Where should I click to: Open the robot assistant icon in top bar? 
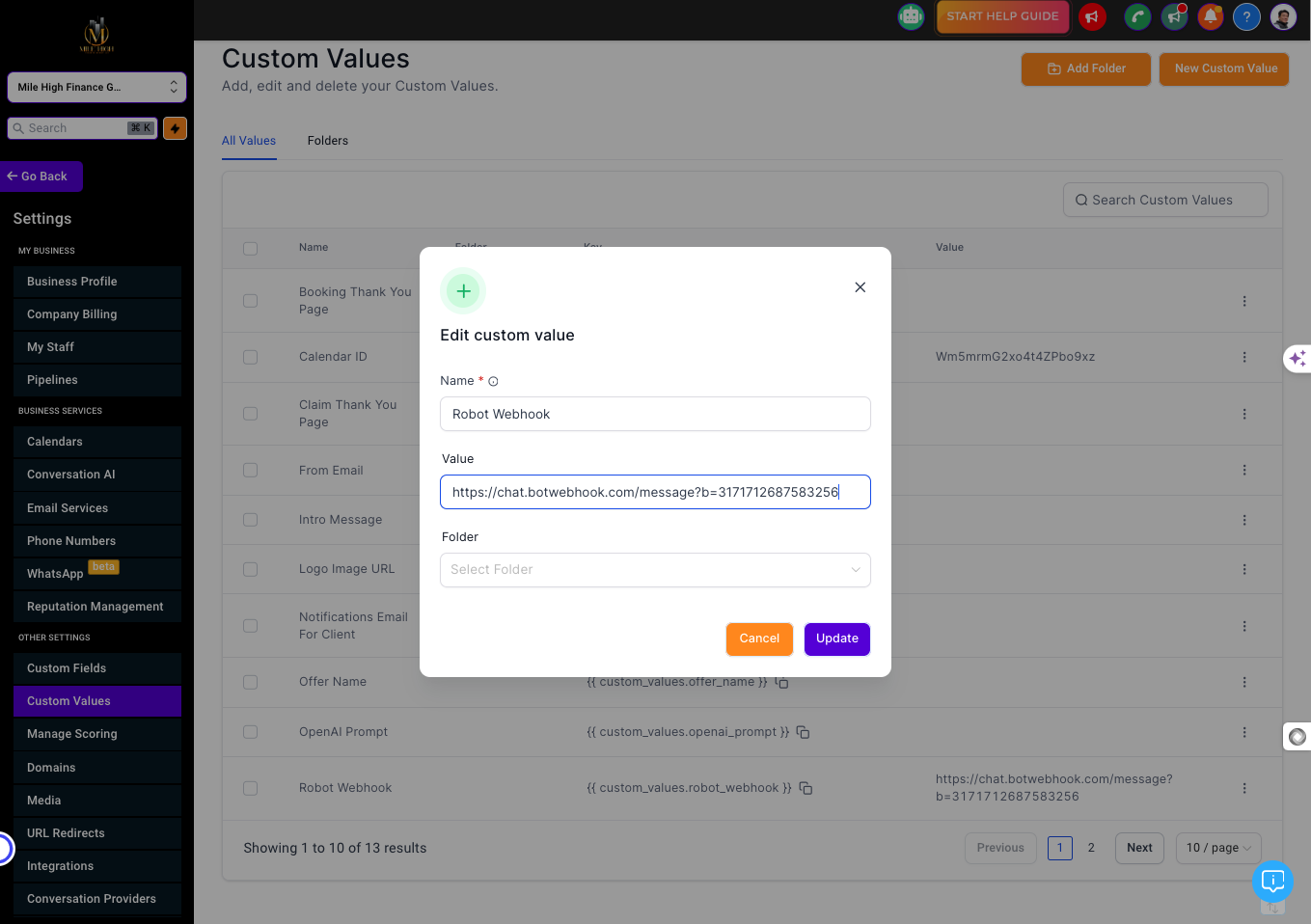pos(911,16)
